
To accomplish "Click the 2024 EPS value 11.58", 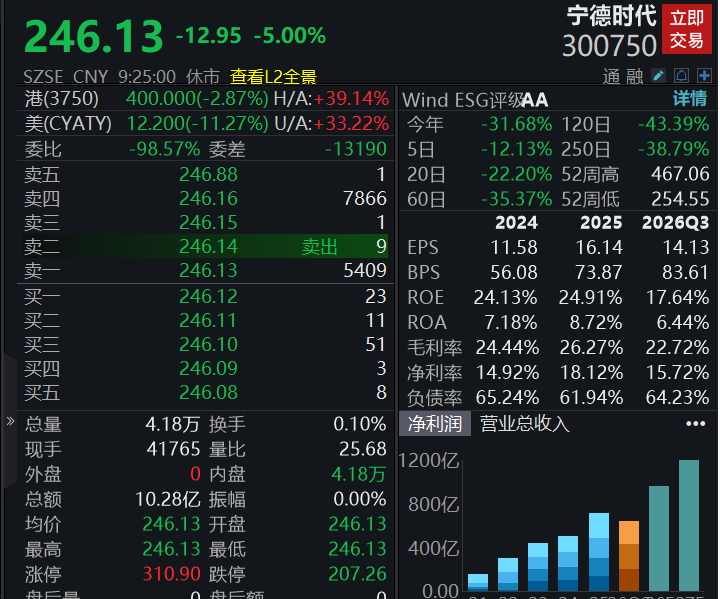I will pyautogui.click(x=514, y=248).
